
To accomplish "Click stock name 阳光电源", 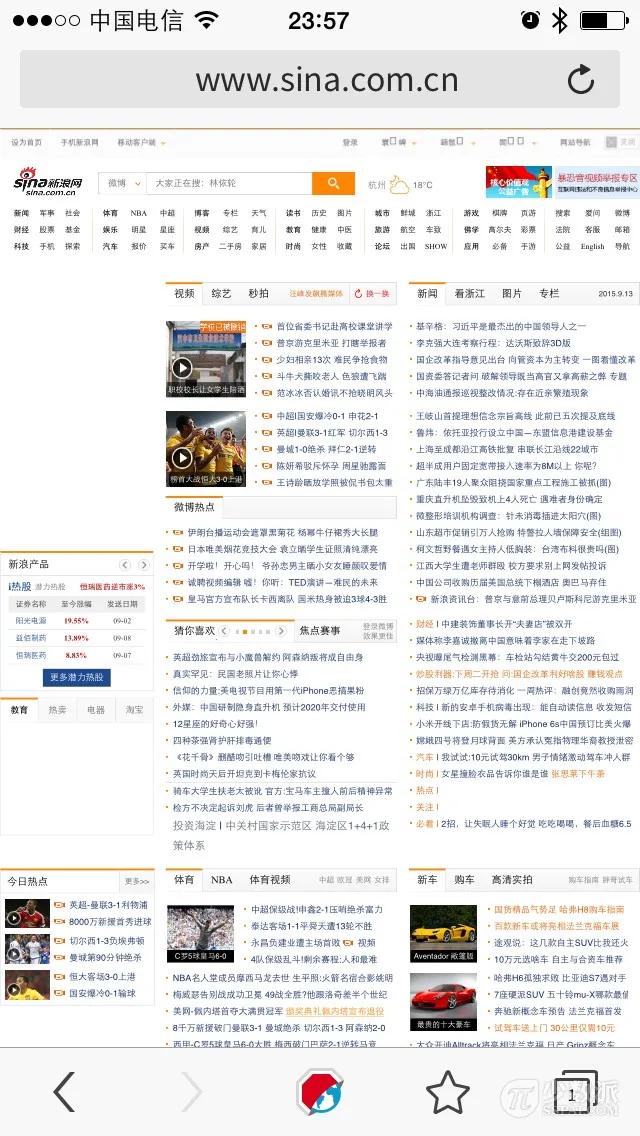I will coord(31,621).
